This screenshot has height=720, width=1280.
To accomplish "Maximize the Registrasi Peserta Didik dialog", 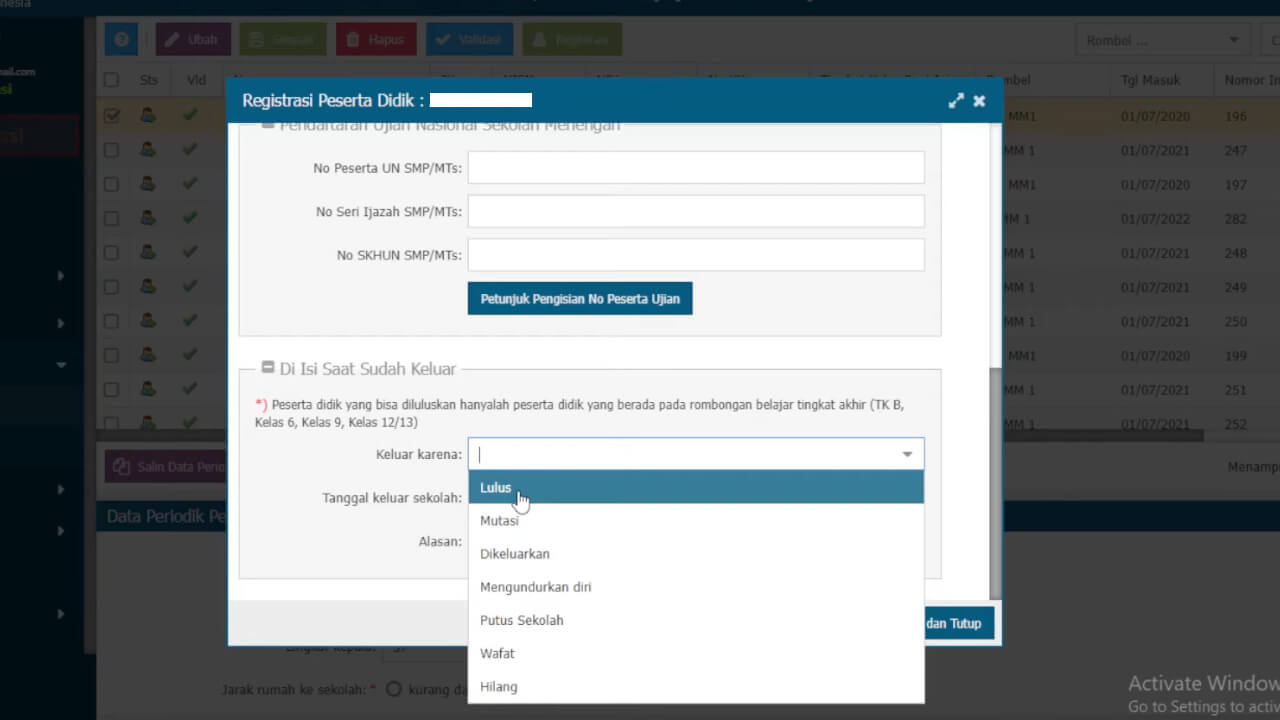I will (956, 100).
